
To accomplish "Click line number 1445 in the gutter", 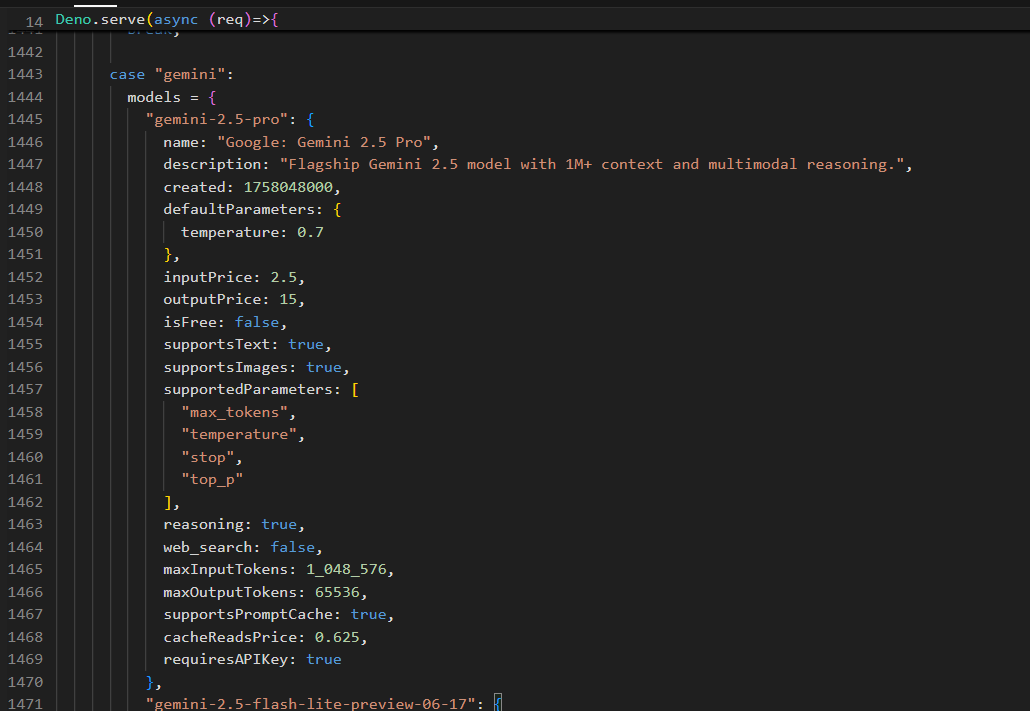I will 25,120.
